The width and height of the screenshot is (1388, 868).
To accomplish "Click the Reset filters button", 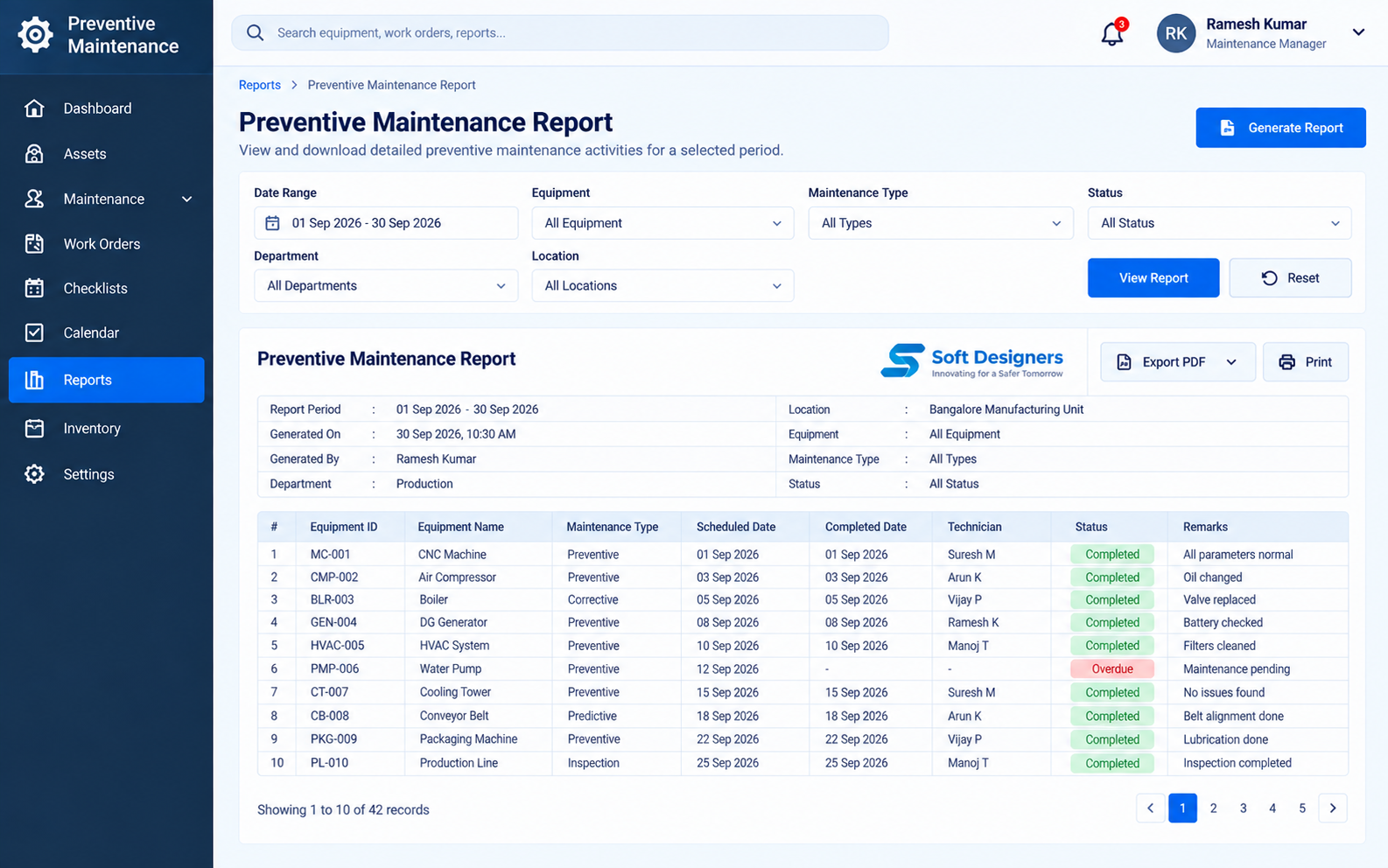I will click(1290, 278).
